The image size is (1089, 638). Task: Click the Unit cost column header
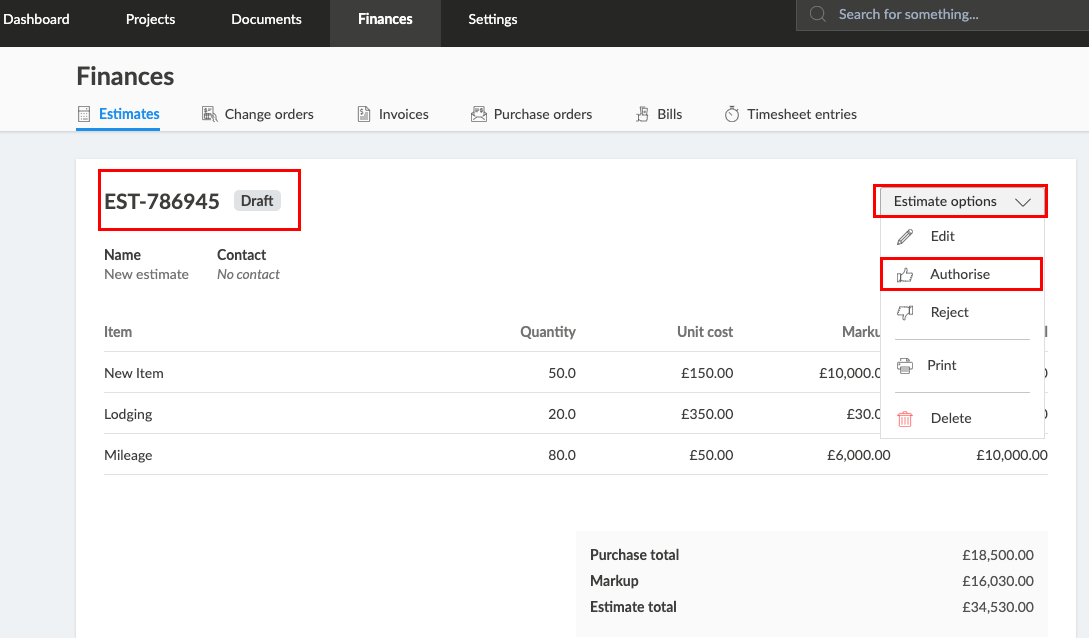point(705,332)
